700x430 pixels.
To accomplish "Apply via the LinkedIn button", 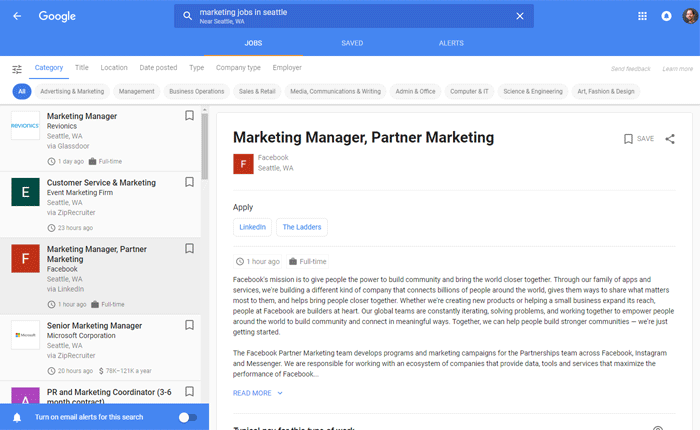I will [x=252, y=227].
